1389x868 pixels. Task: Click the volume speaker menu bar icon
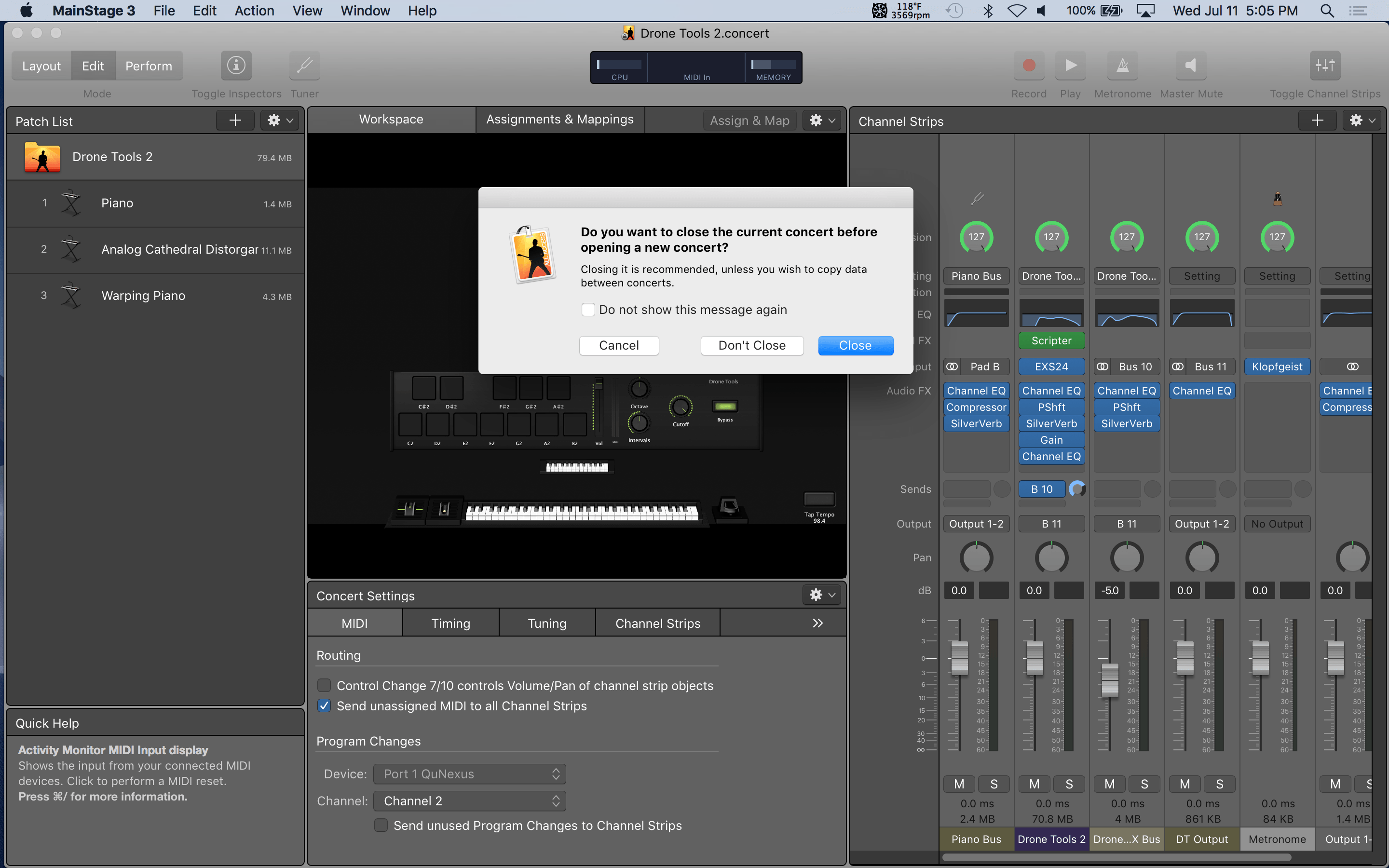(x=1042, y=10)
